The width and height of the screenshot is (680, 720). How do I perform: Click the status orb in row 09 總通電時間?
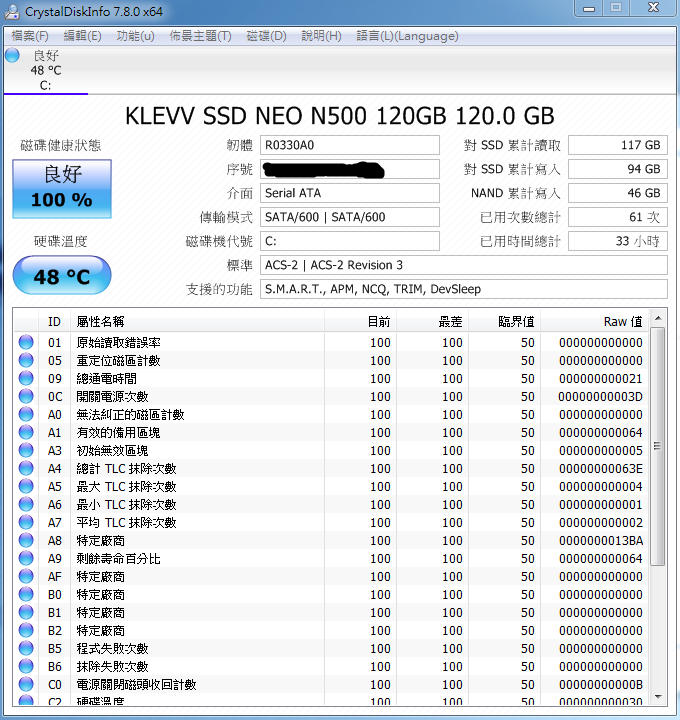point(26,378)
